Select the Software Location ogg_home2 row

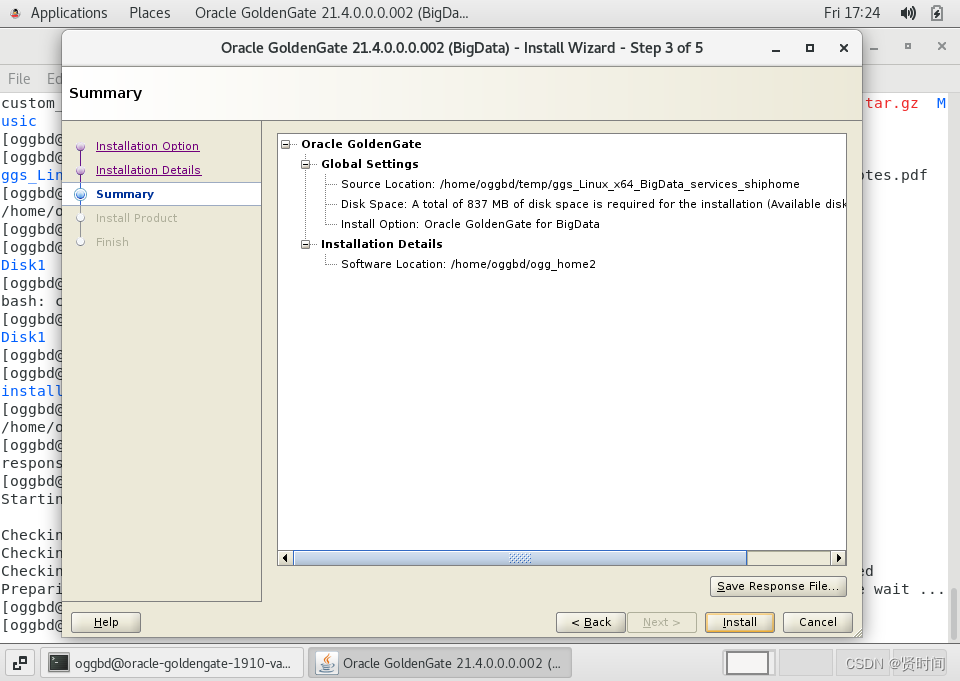tap(468, 264)
